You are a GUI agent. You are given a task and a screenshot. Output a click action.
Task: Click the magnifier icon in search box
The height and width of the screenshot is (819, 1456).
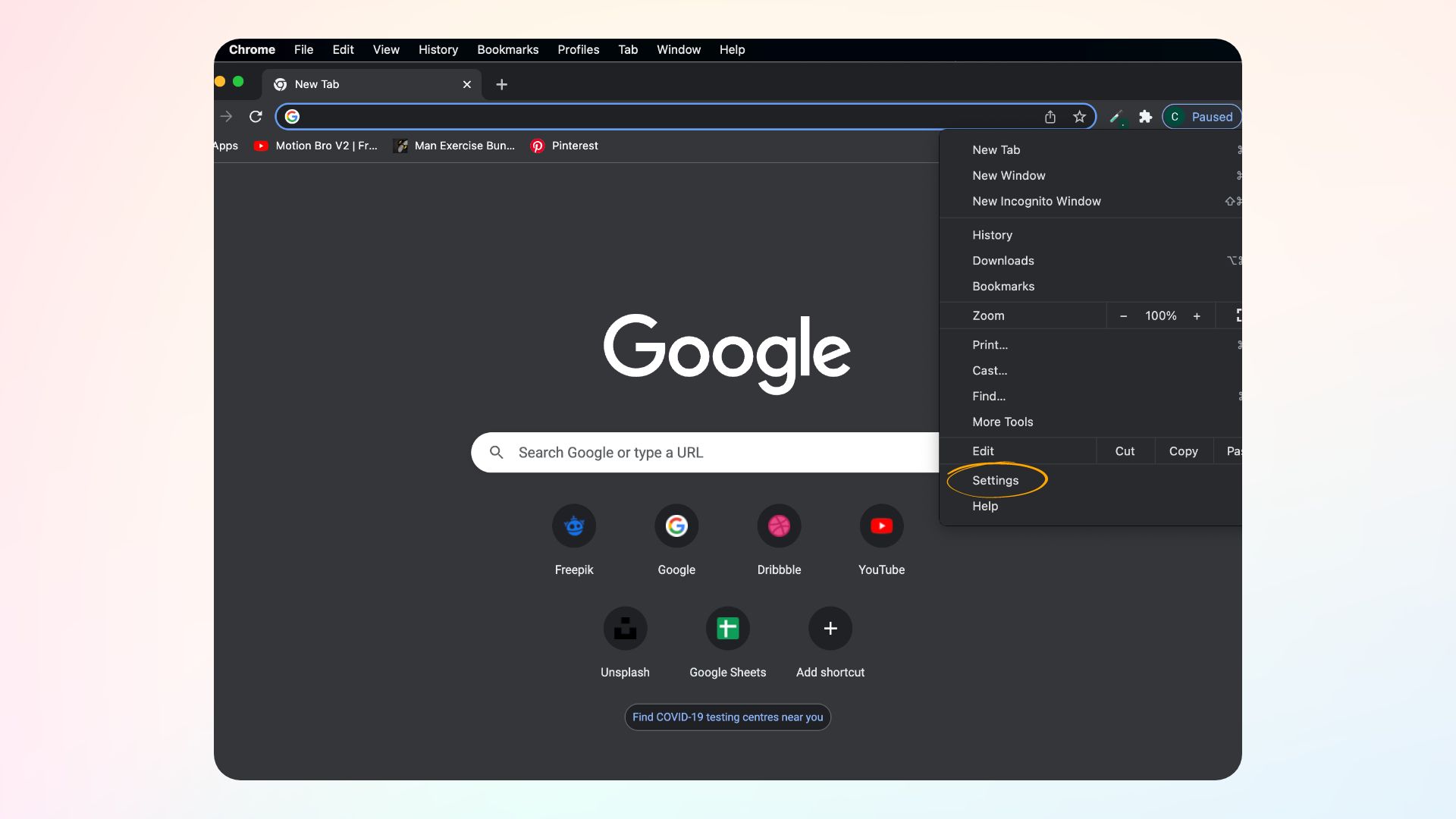pos(497,453)
